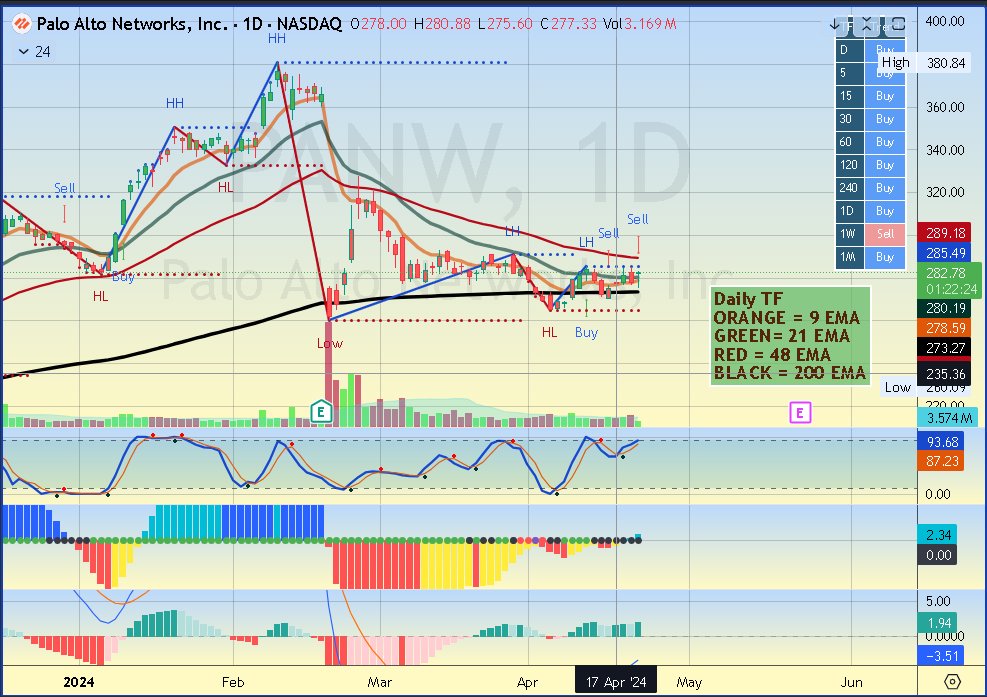
Task: Click the GREEN = 21 EMA legend line
Action: point(781,336)
